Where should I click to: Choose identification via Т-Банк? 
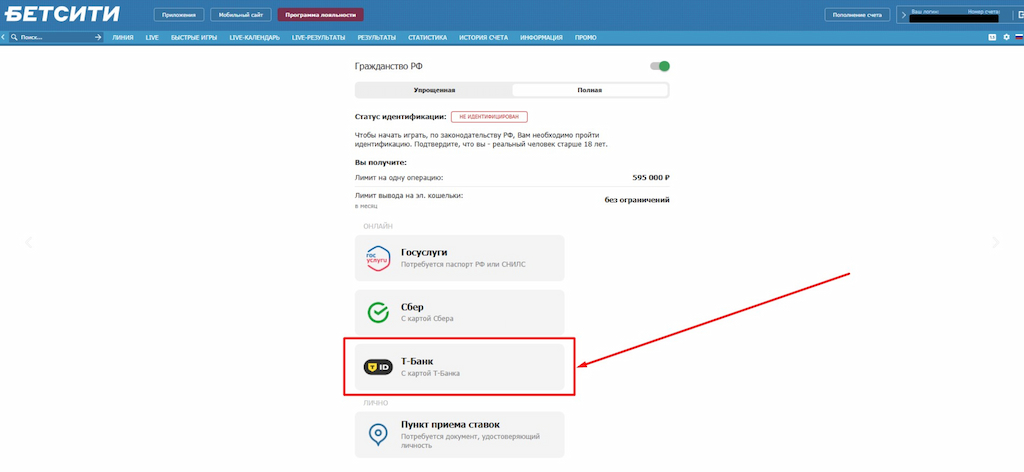(459, 367)
